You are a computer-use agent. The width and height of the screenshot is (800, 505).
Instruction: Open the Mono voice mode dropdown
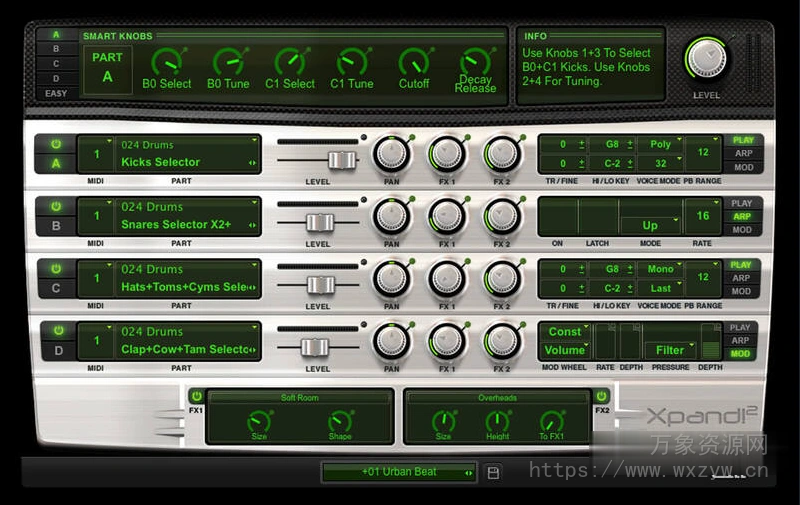661,269
